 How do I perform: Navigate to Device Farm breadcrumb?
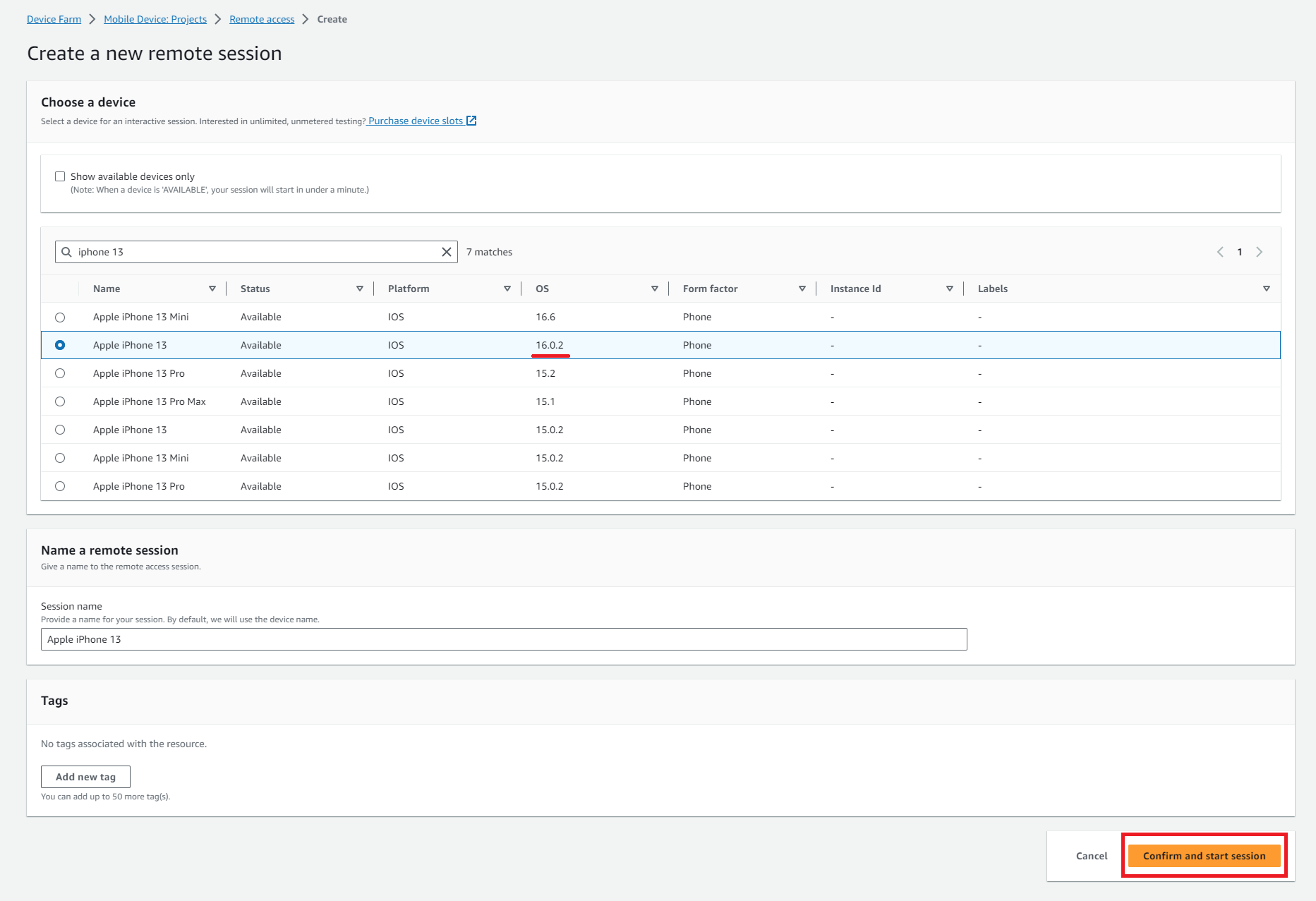(x=54, y=19)
